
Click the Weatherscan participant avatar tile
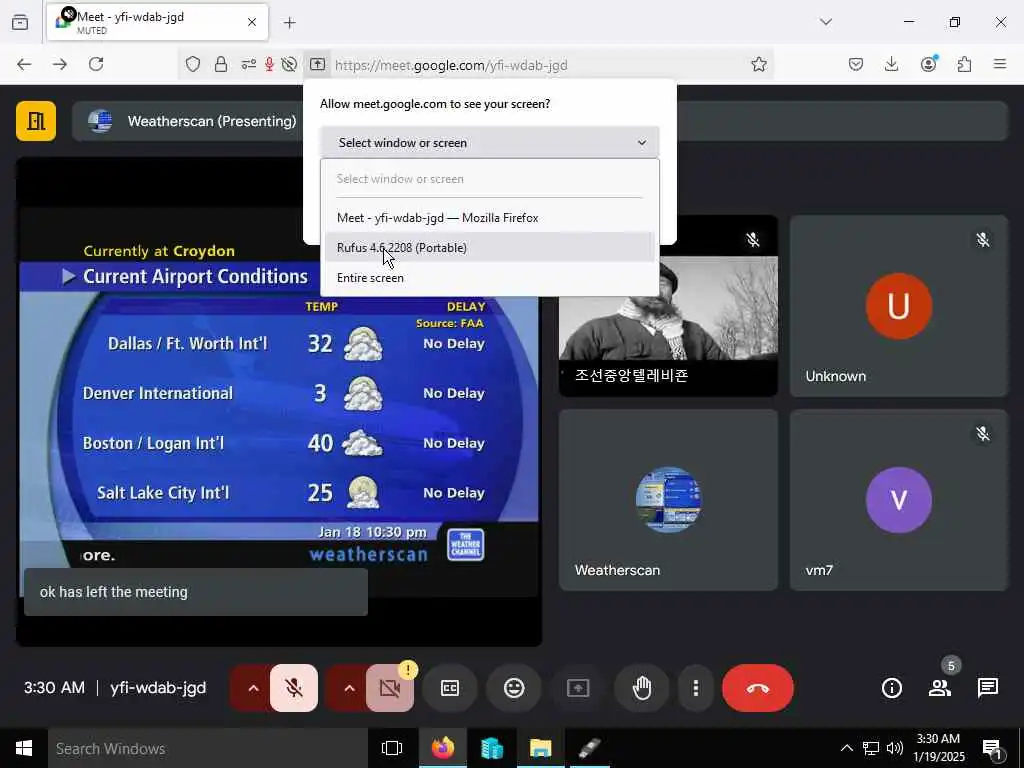[668, 500]
